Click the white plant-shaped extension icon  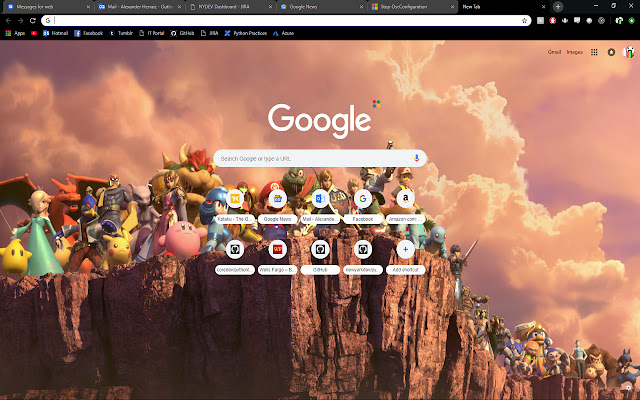pos(565,20)
